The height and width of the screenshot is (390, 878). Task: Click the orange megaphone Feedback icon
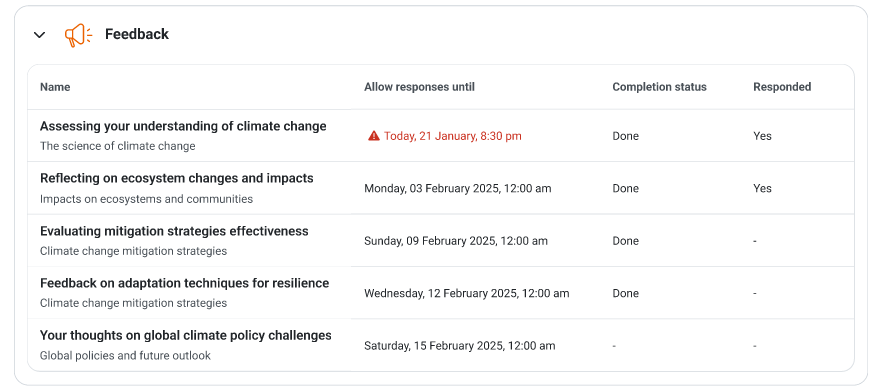(x=78, y=35)
